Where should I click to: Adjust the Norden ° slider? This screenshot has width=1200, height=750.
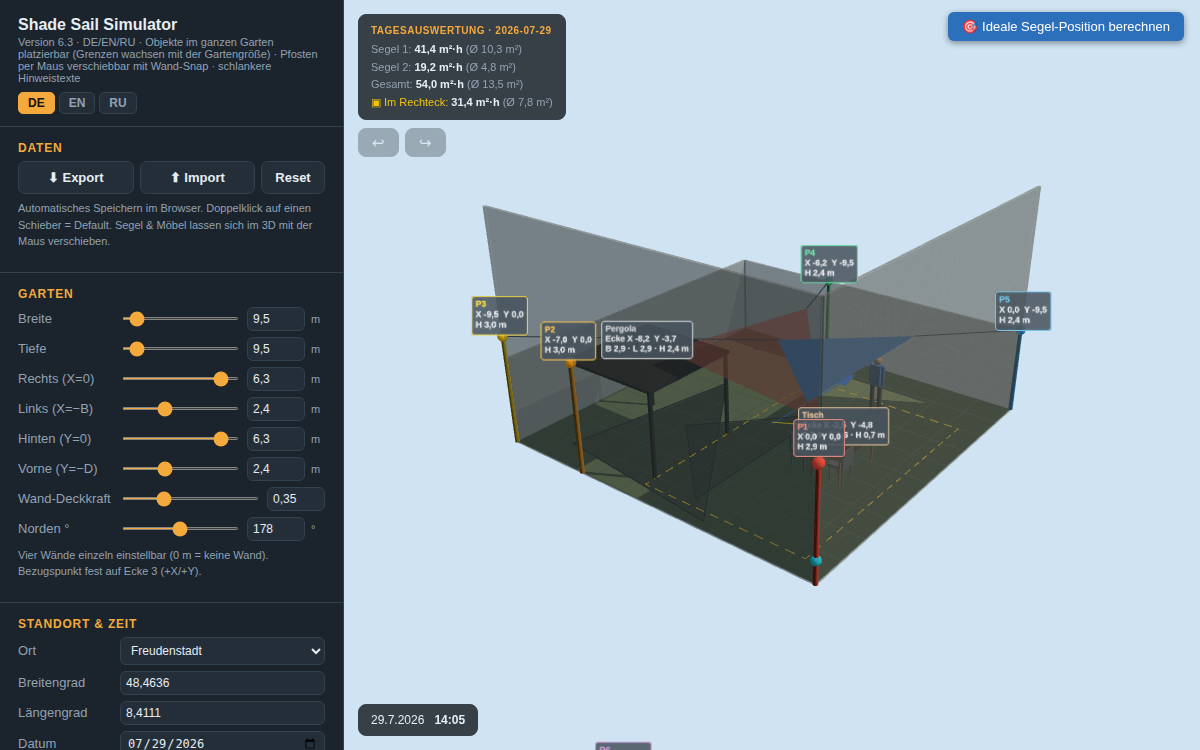(180, 529)
